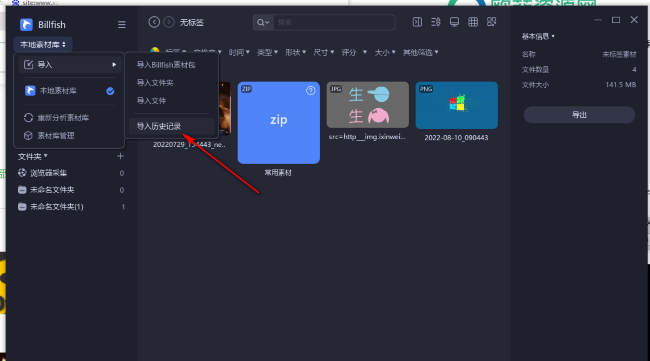Select the blue zip file thumbnail
This screenshot has height=361, width=650.
tap(279, 123)
